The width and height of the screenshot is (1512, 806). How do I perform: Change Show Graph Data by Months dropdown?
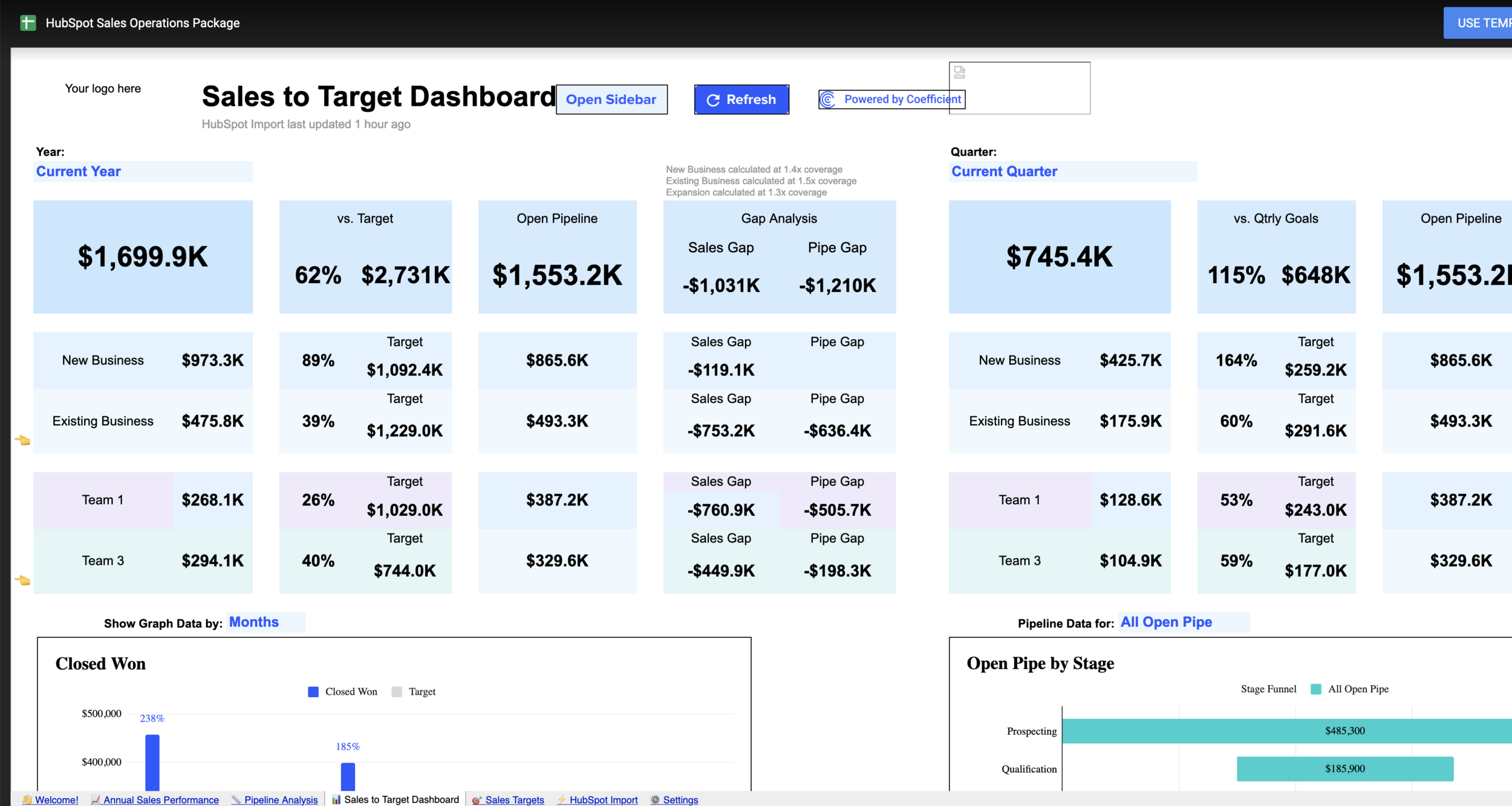point(266,622)
